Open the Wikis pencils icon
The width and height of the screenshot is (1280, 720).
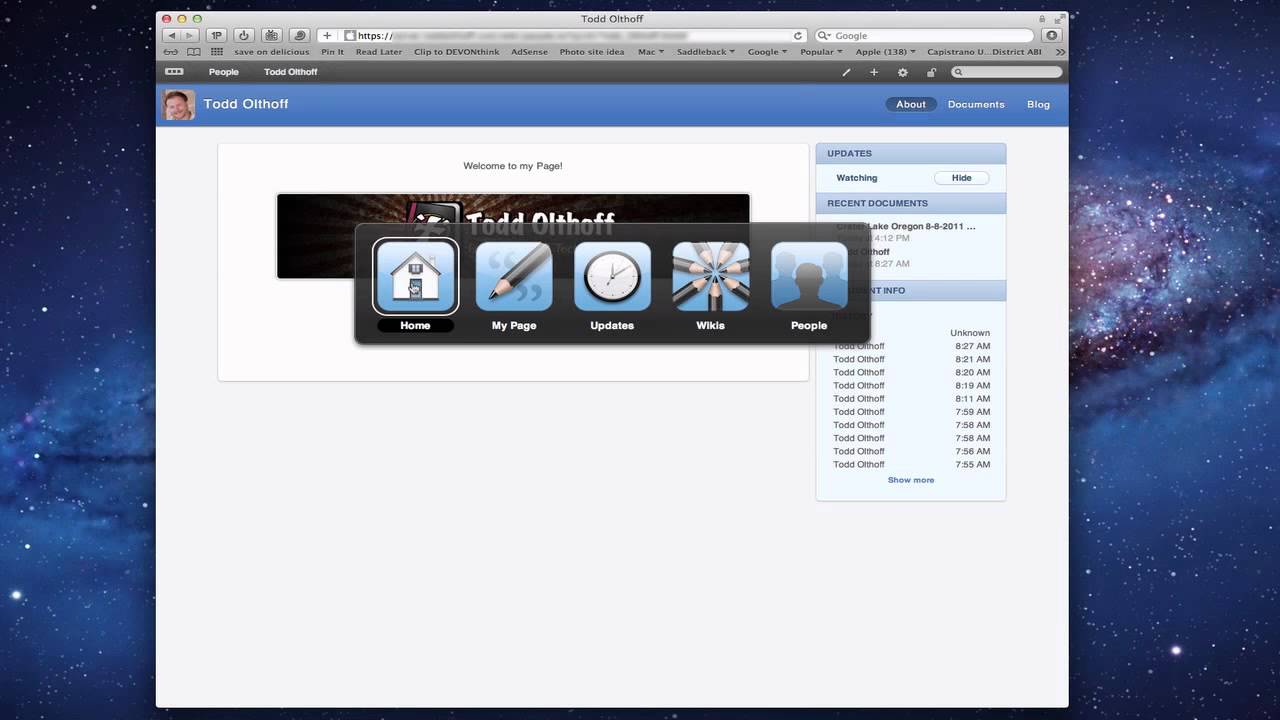click(x=710, y=276)
